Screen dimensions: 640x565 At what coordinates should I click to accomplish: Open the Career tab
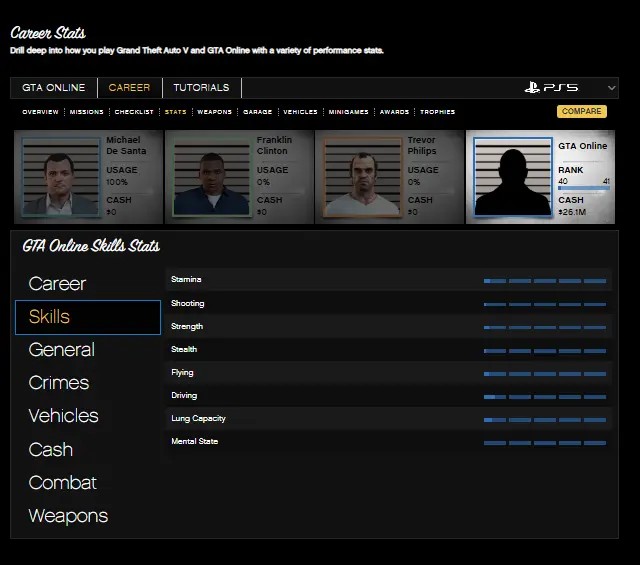129,88
